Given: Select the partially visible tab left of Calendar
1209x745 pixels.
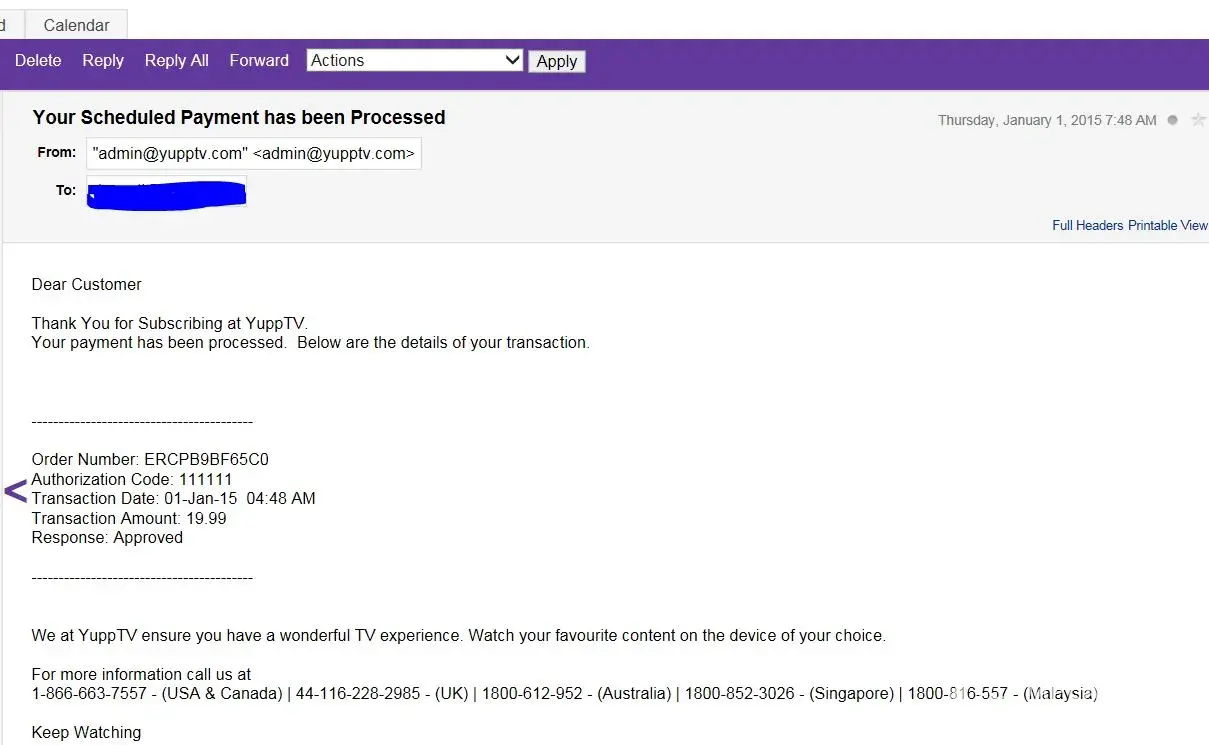Looking at the screenshot, I should coord(6,25).
